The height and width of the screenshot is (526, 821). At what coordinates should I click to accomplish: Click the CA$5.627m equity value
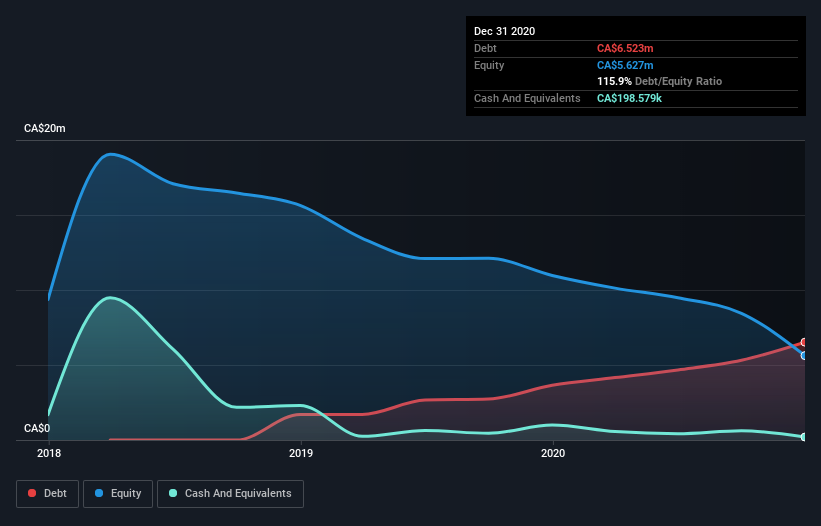[625, 65]
